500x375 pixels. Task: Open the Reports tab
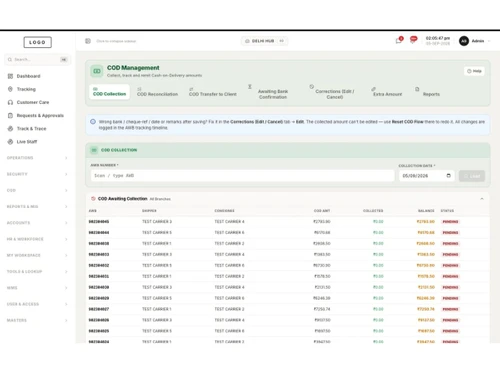[x=428, y=92]
